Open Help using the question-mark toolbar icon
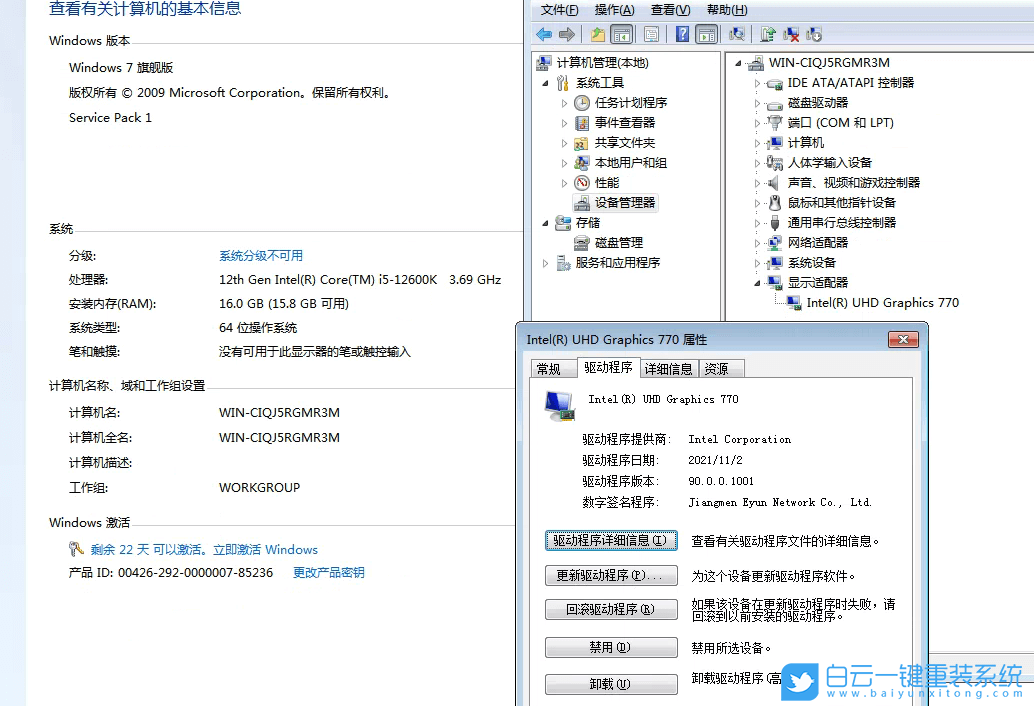This screenshot has width=1034, height=706. click(x=684, y=34)
